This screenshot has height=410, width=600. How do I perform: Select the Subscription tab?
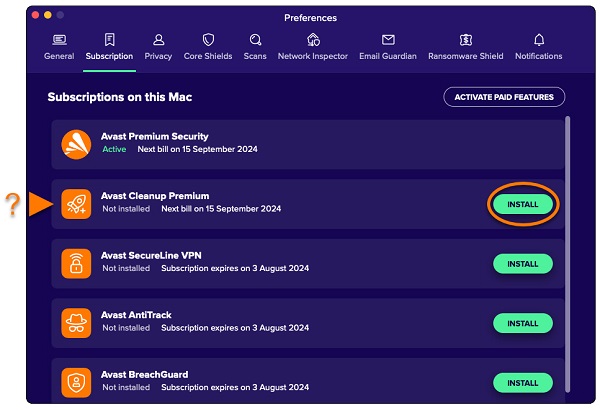pyautogui.click(x=109, y=47)
